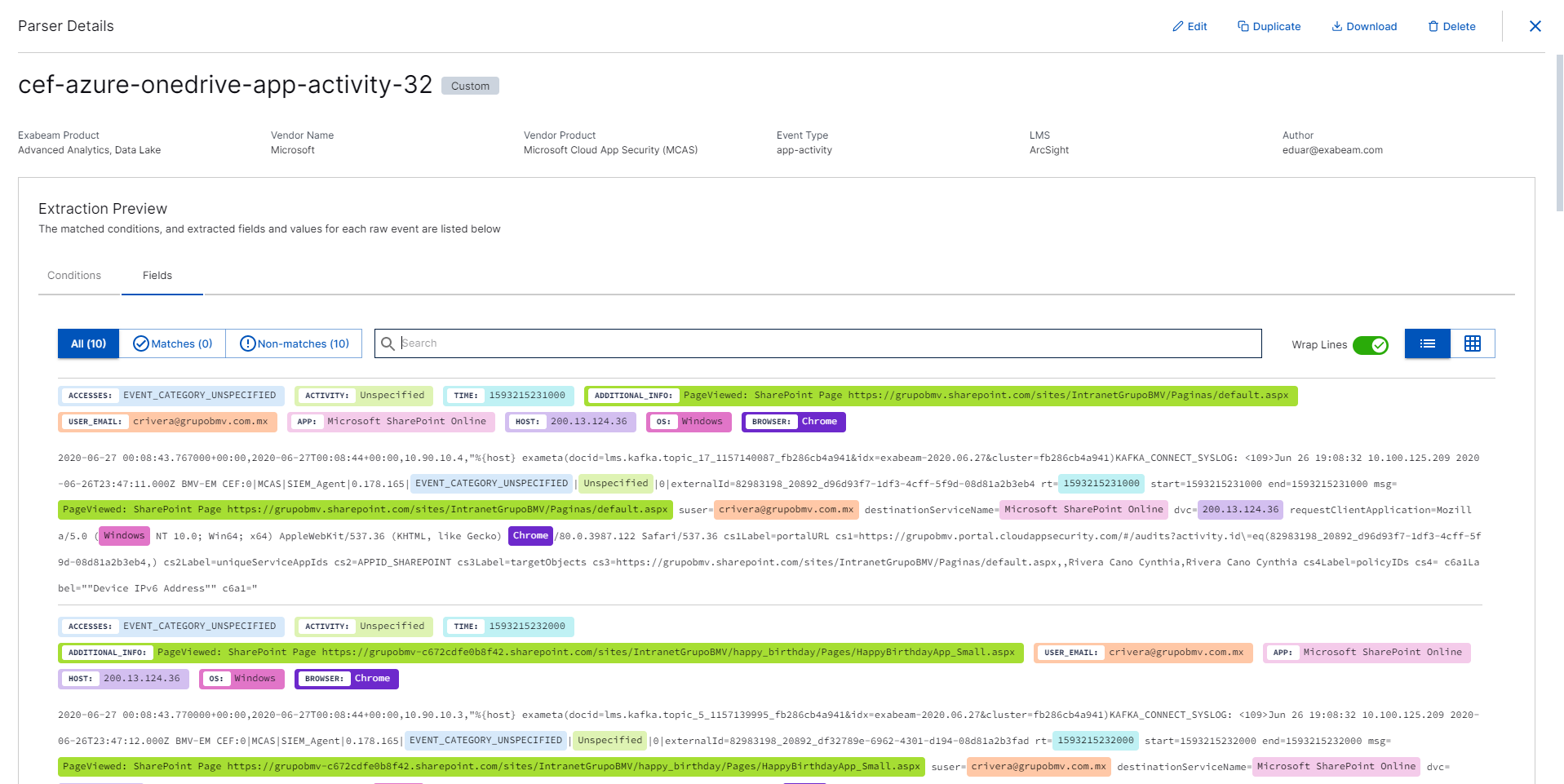Filter to Matches (0)

click(172, 343)
